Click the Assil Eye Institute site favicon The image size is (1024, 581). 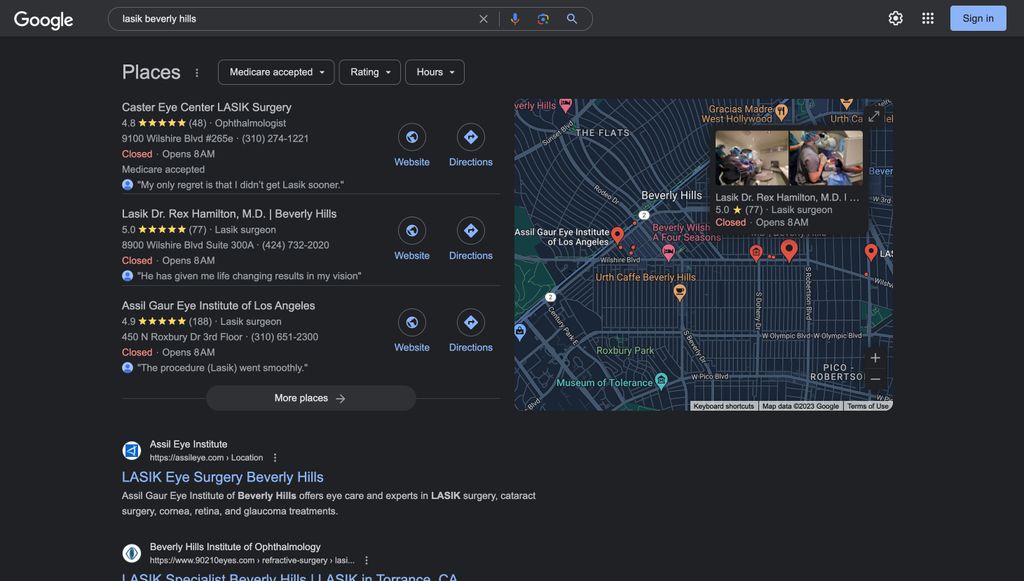pyautogui.click(x=132, y=450)
